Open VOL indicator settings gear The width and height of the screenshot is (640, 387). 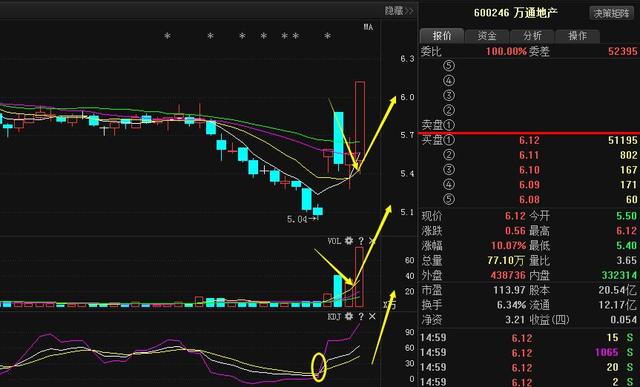(x=349, y=240)
